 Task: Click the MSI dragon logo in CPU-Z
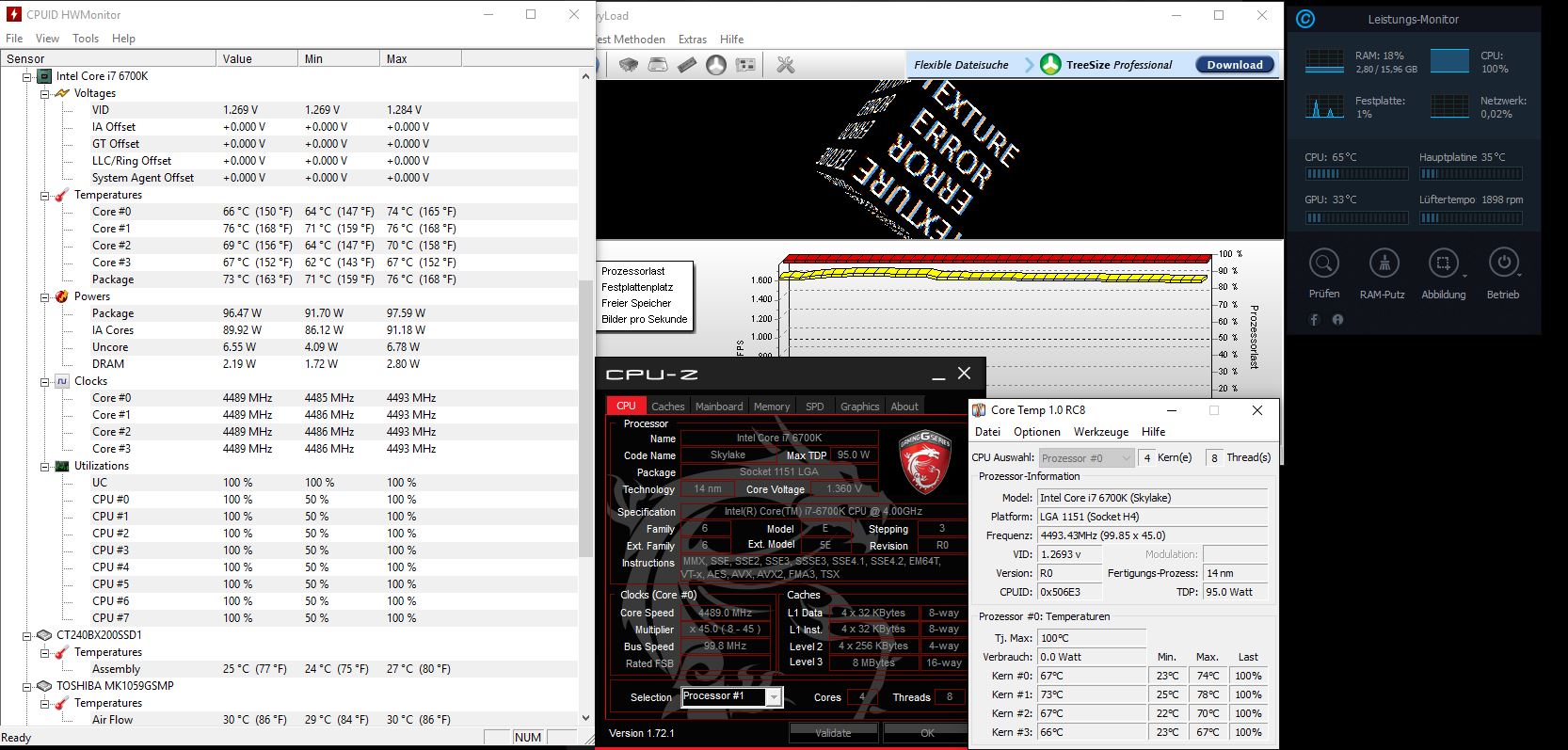click(924, 462)
